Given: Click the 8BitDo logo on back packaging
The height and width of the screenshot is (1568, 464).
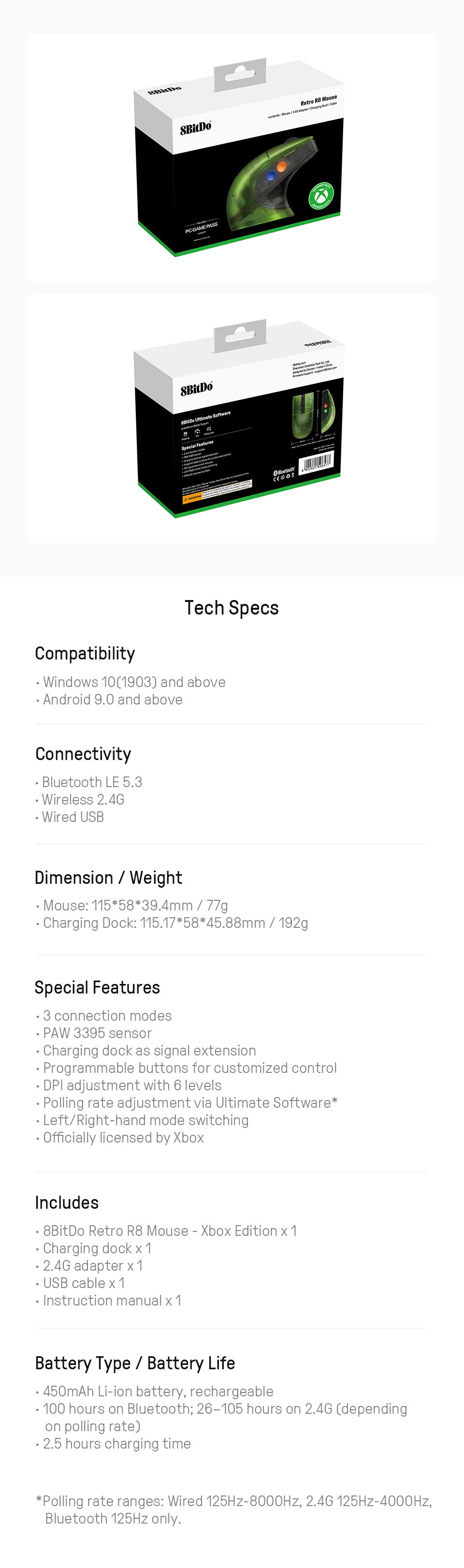Looking at the screenshot, I should 196,388.
